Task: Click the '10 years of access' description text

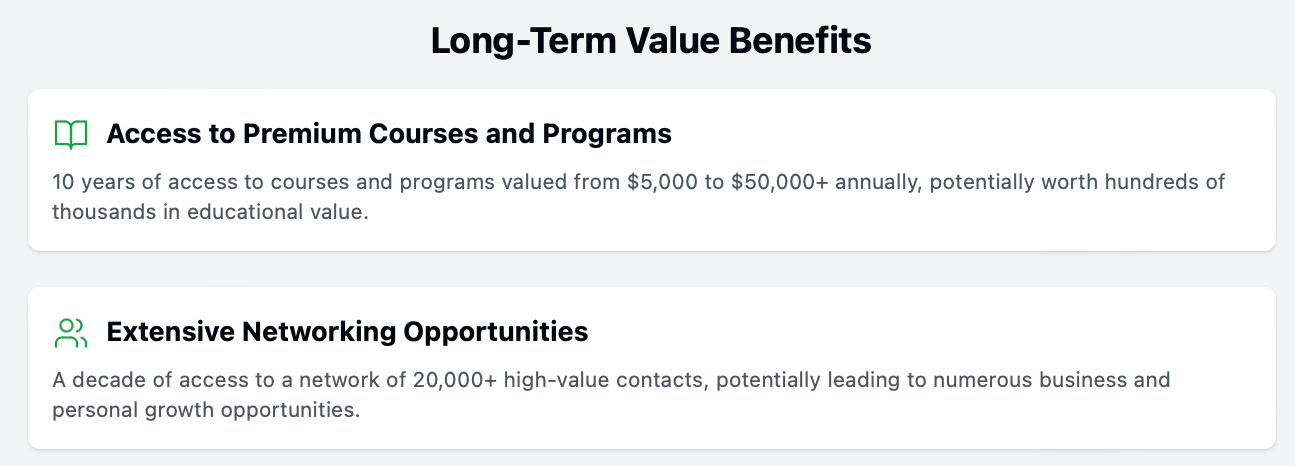Action: (639, 197)
